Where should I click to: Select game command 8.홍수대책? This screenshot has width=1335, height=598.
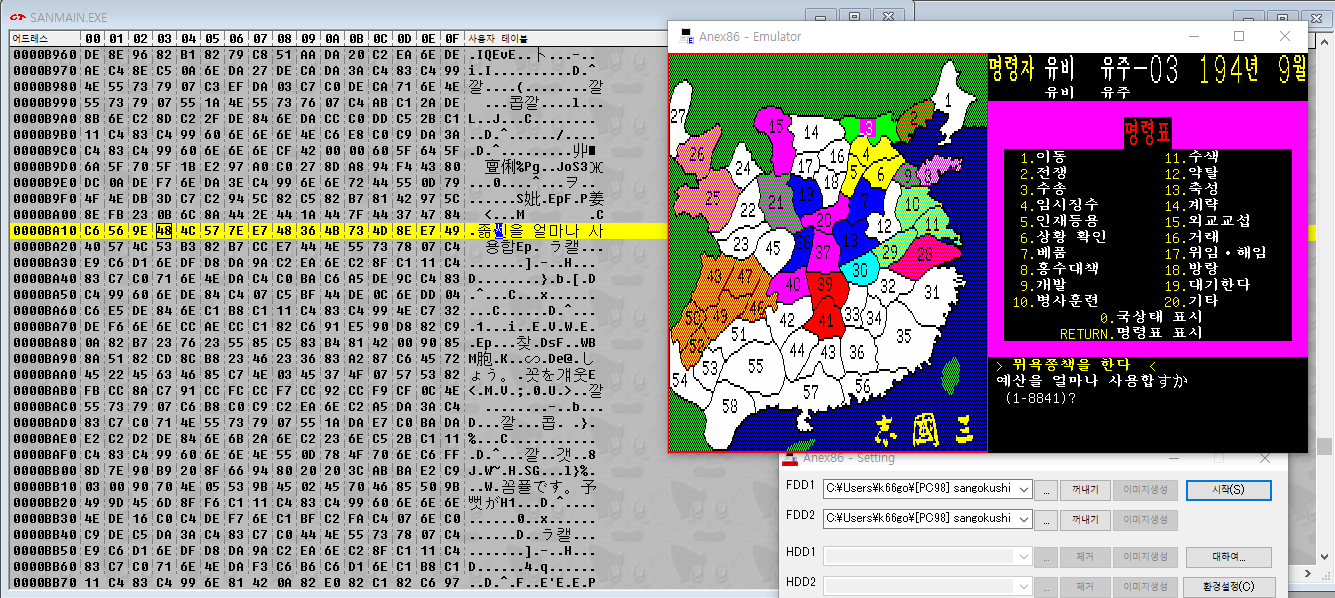click(1059, 269)
